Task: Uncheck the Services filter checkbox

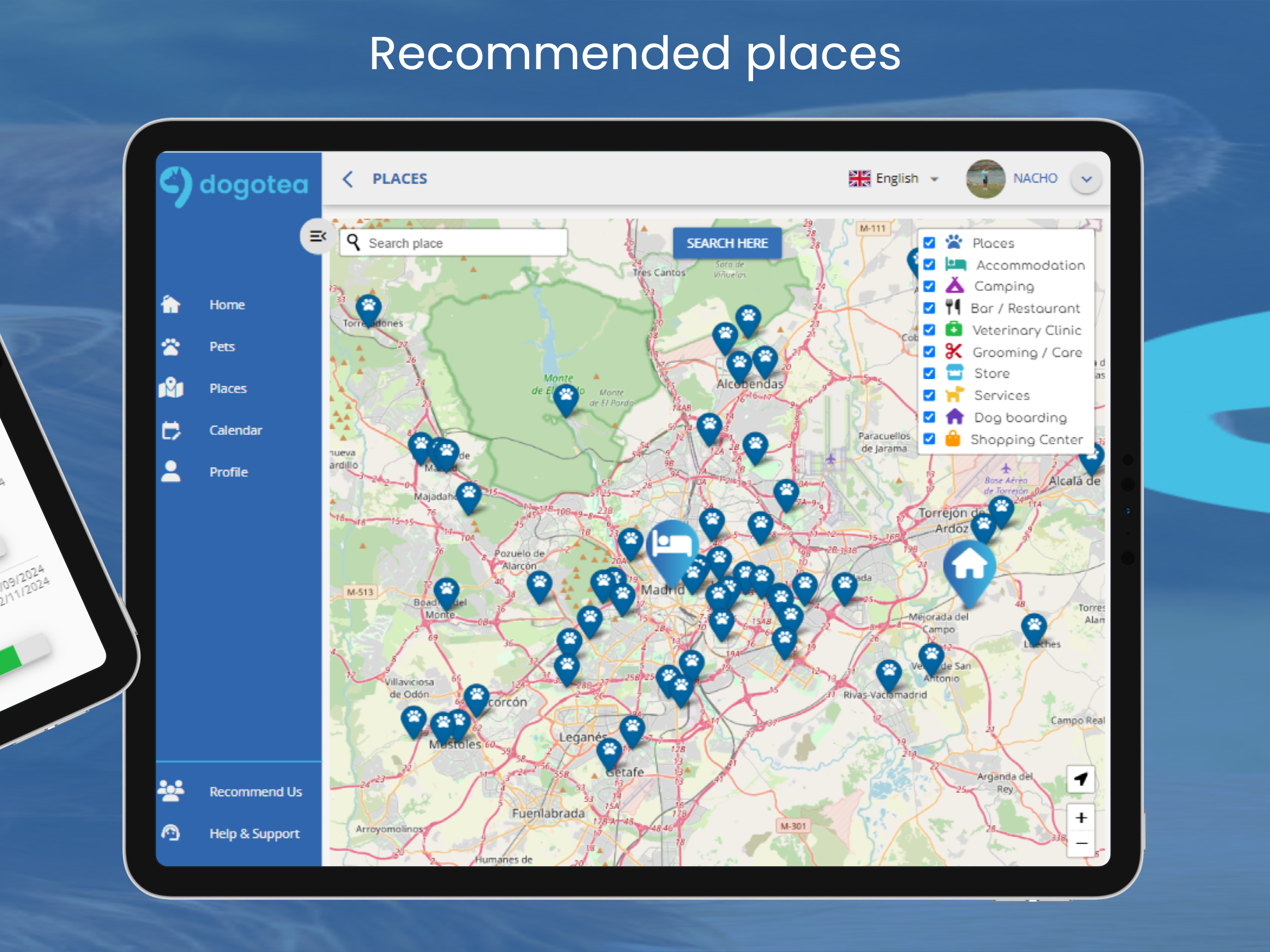Action: [929, 395]
